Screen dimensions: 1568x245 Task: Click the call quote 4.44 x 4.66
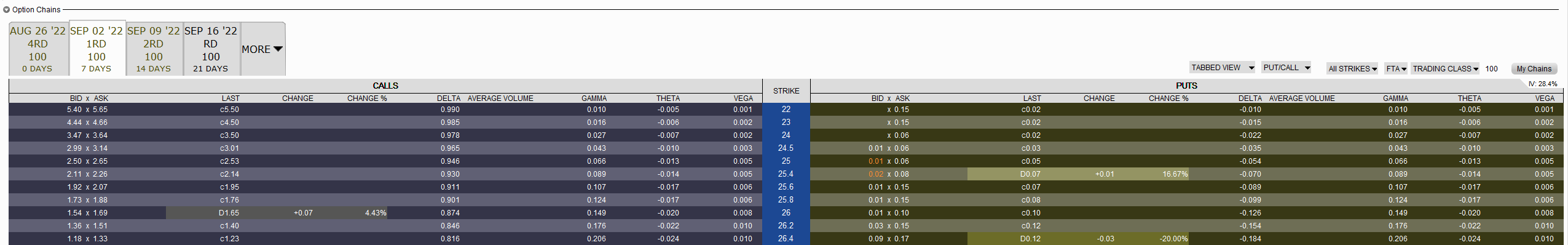pos(87,122)
